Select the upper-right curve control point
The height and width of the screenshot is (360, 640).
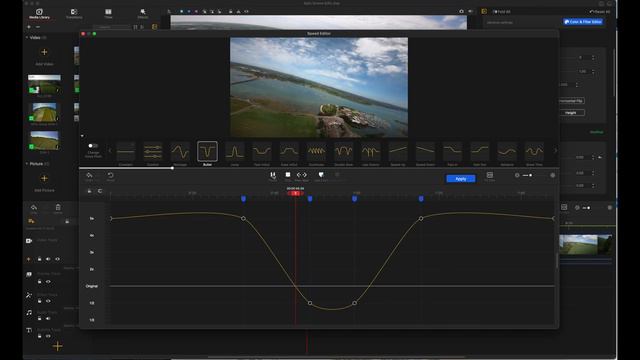(x=421, y=219)
